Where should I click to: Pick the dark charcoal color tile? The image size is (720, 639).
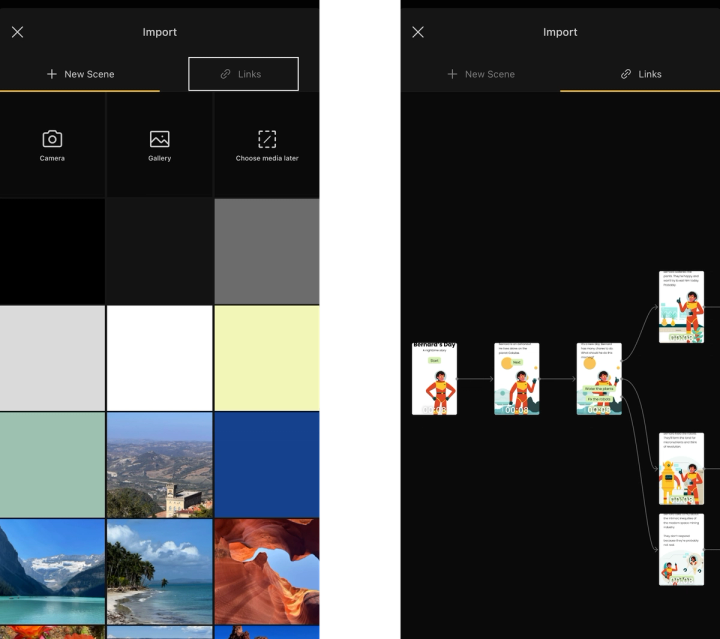(159, 251)
